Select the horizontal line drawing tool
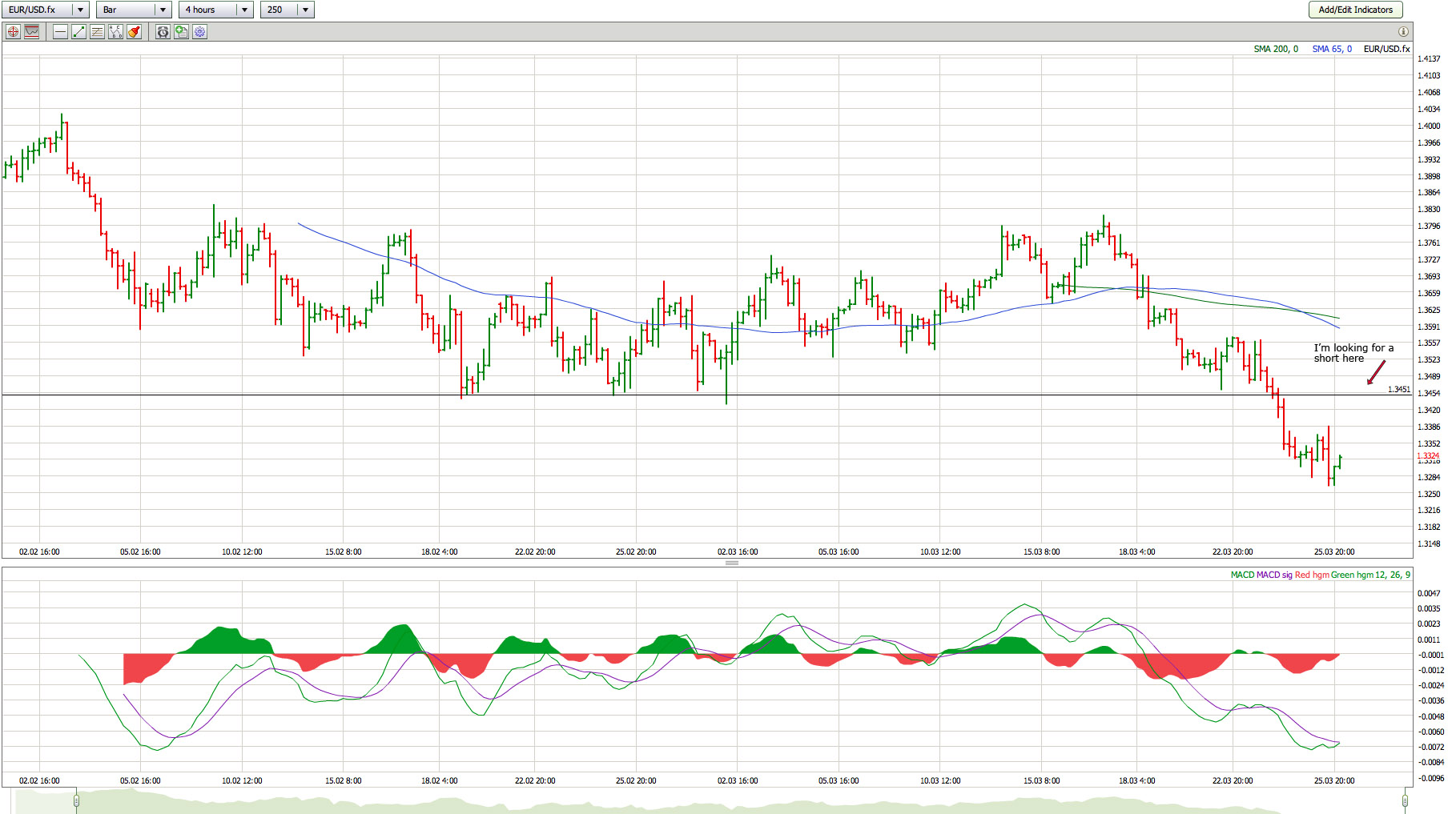Image resolution: width=1456 pixels, height=814 pixels. click(x=60, y=32)
